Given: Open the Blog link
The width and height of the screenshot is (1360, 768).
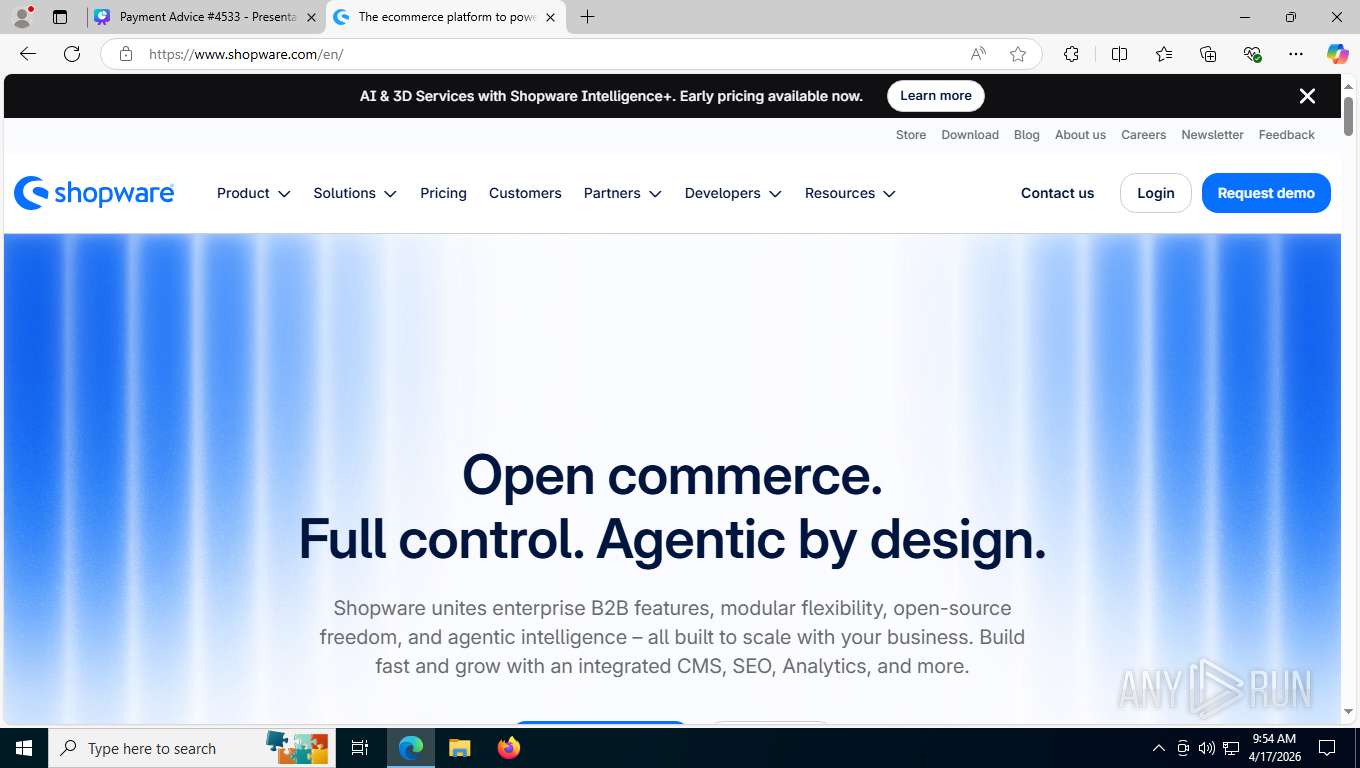Looking at the screenshot, I should (x=1027, y=135).
